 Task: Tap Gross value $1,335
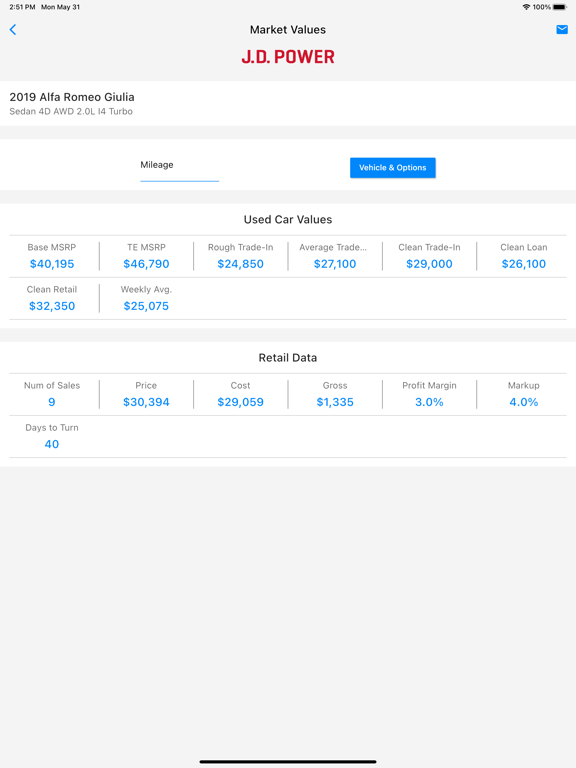(335, 402)
